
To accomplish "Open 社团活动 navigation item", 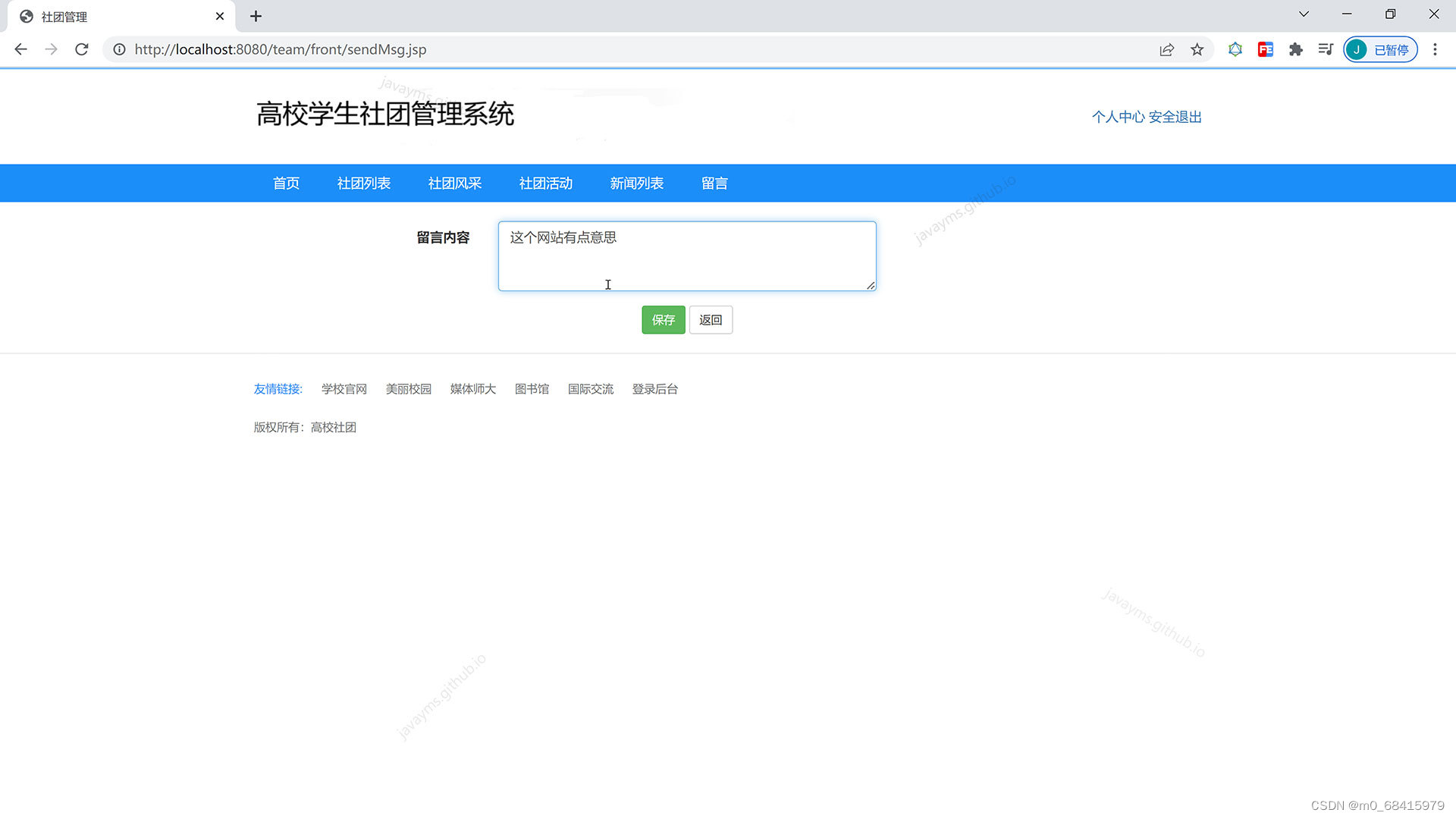I will pos(545,184).
